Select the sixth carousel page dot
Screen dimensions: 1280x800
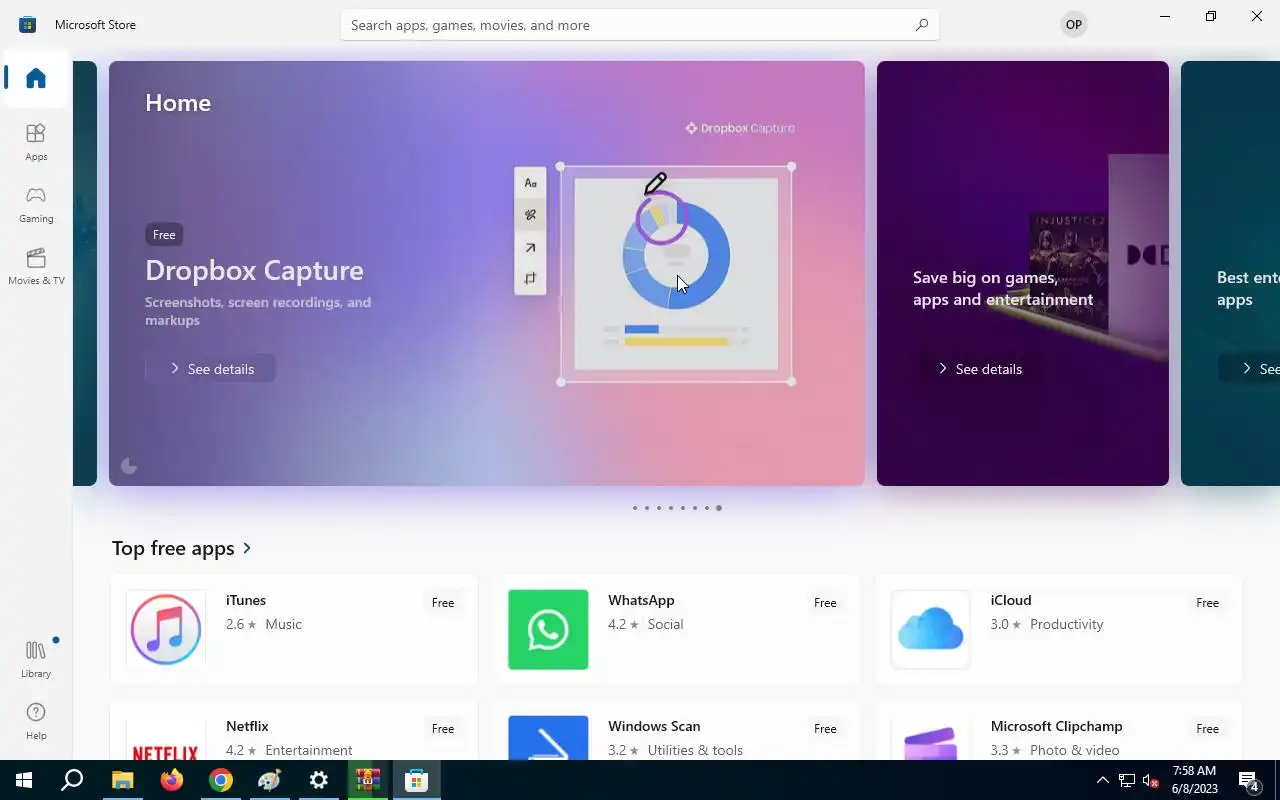click(x=694, y=508)
